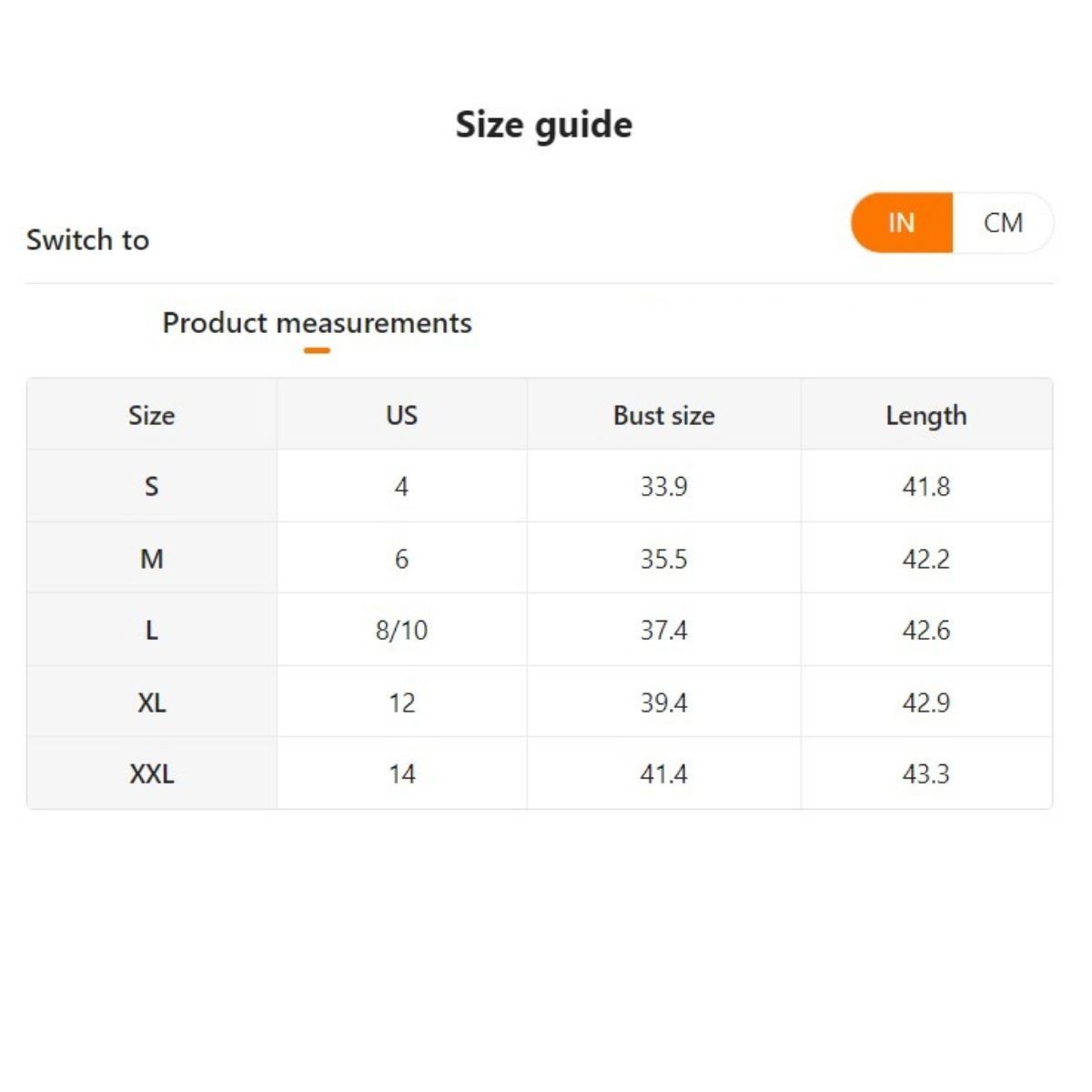Screen dimensions: 1092x1092
Task: Select the S size row label
Action: pos(151,487)
